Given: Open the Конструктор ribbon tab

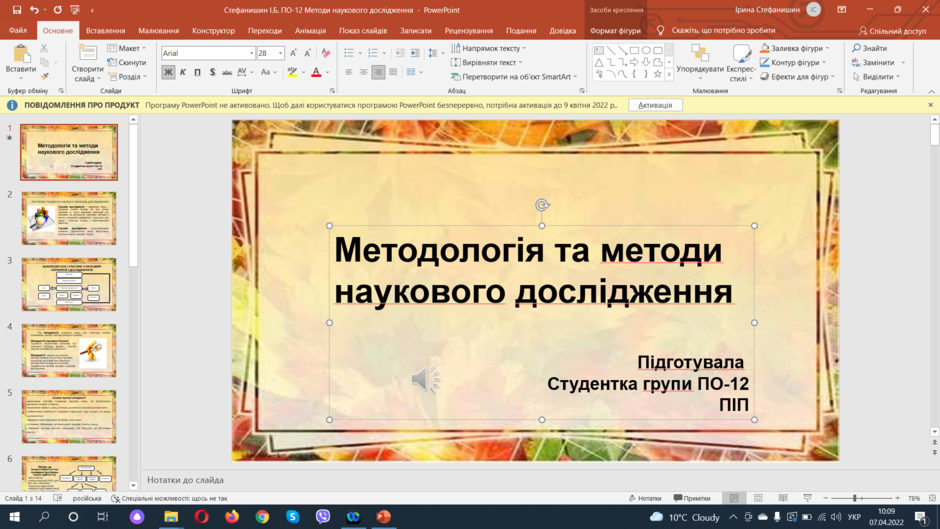Looking at the screenshot, I should 213,31.
